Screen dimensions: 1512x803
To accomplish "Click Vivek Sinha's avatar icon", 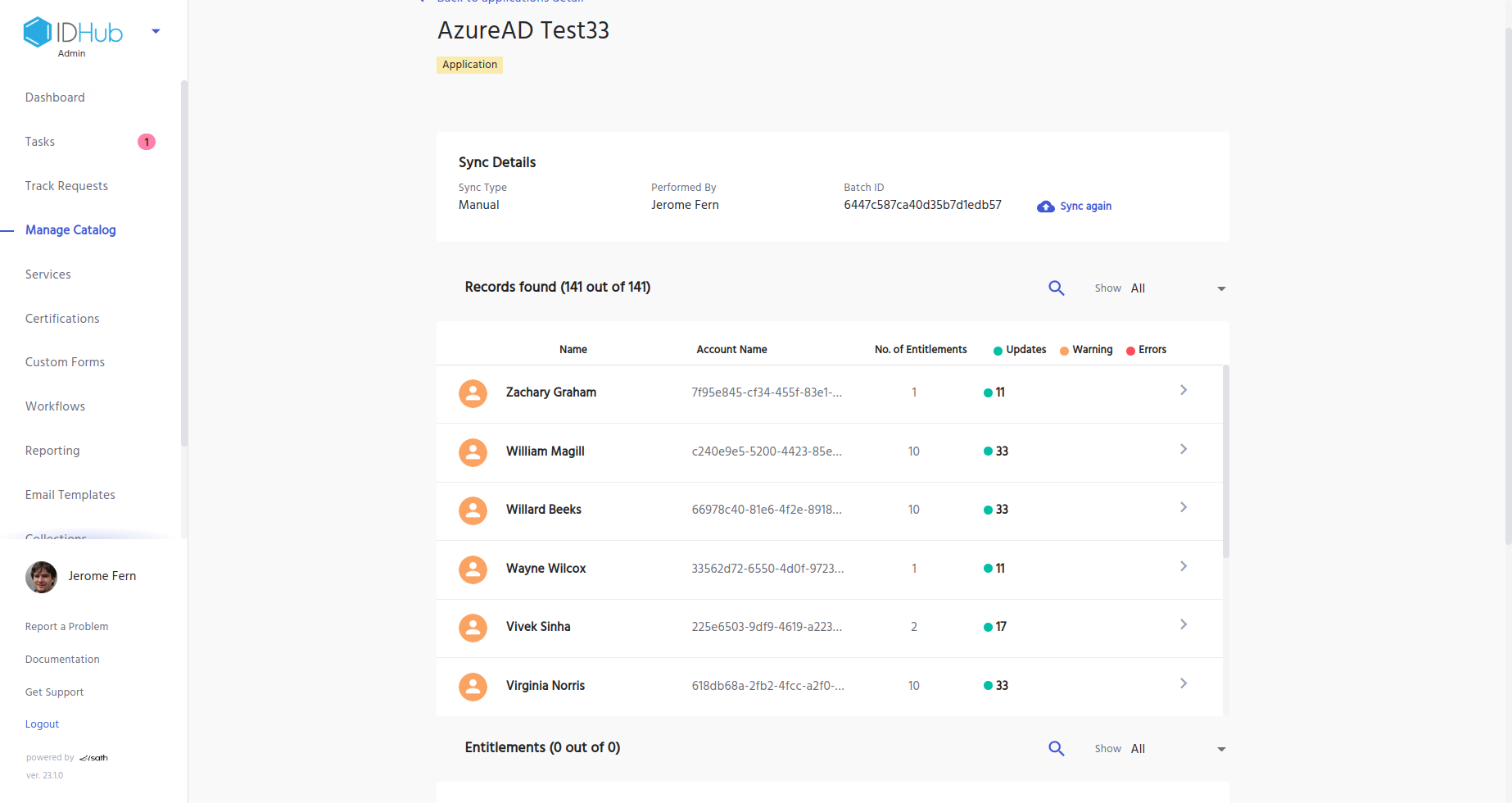I will (473, 628).
